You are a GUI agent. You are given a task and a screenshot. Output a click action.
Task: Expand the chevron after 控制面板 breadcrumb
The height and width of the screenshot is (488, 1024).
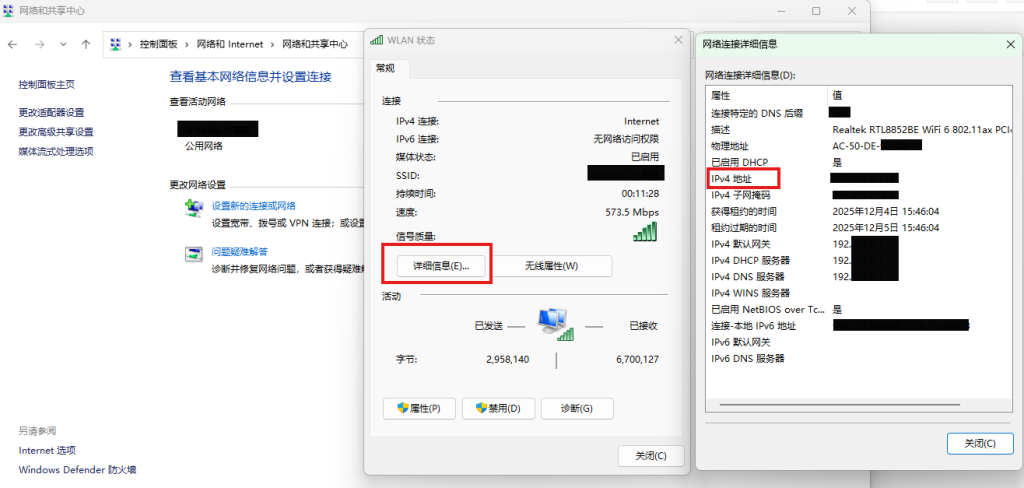187,44
